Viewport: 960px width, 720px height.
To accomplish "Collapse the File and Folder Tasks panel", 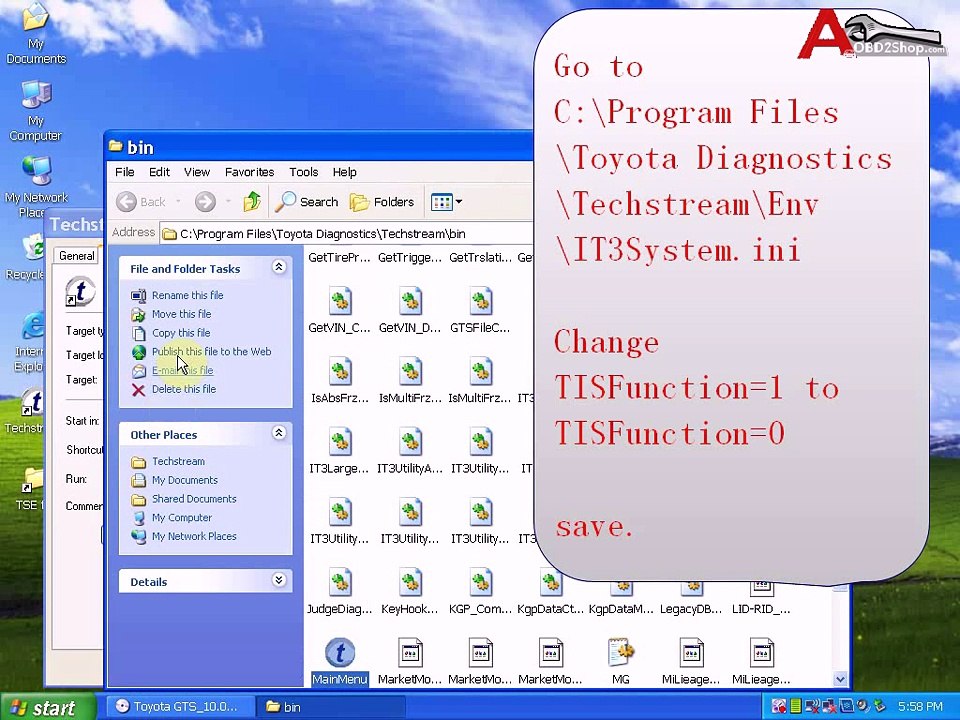I will 279,267.
